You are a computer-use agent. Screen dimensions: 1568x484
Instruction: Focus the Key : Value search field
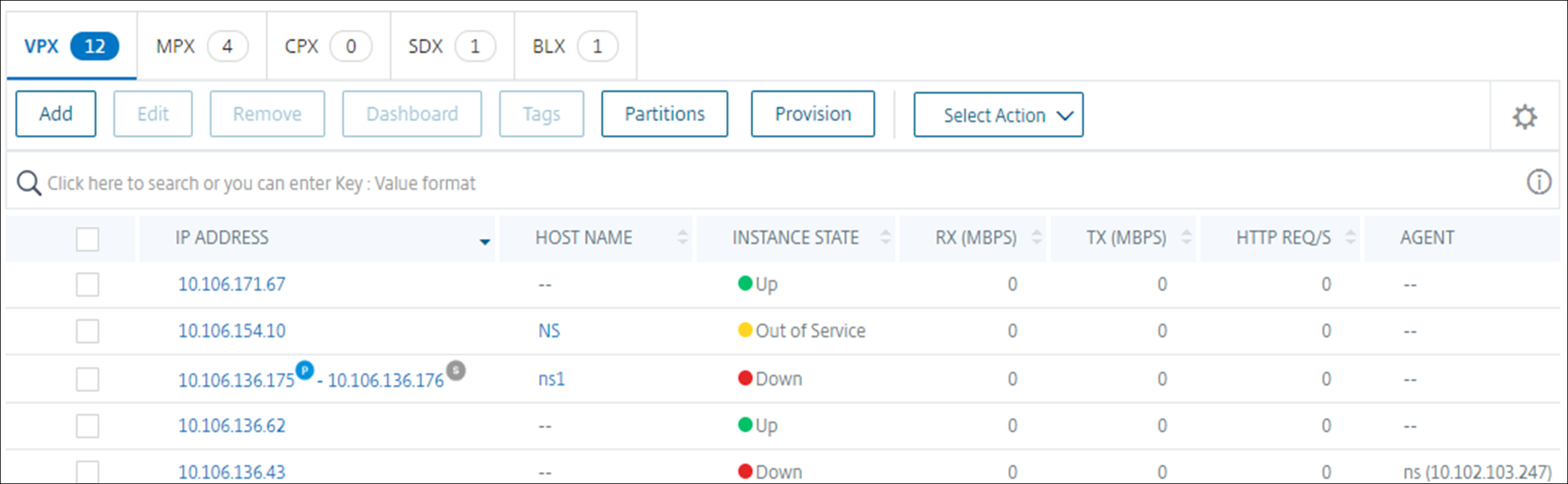tap(783, 183)
